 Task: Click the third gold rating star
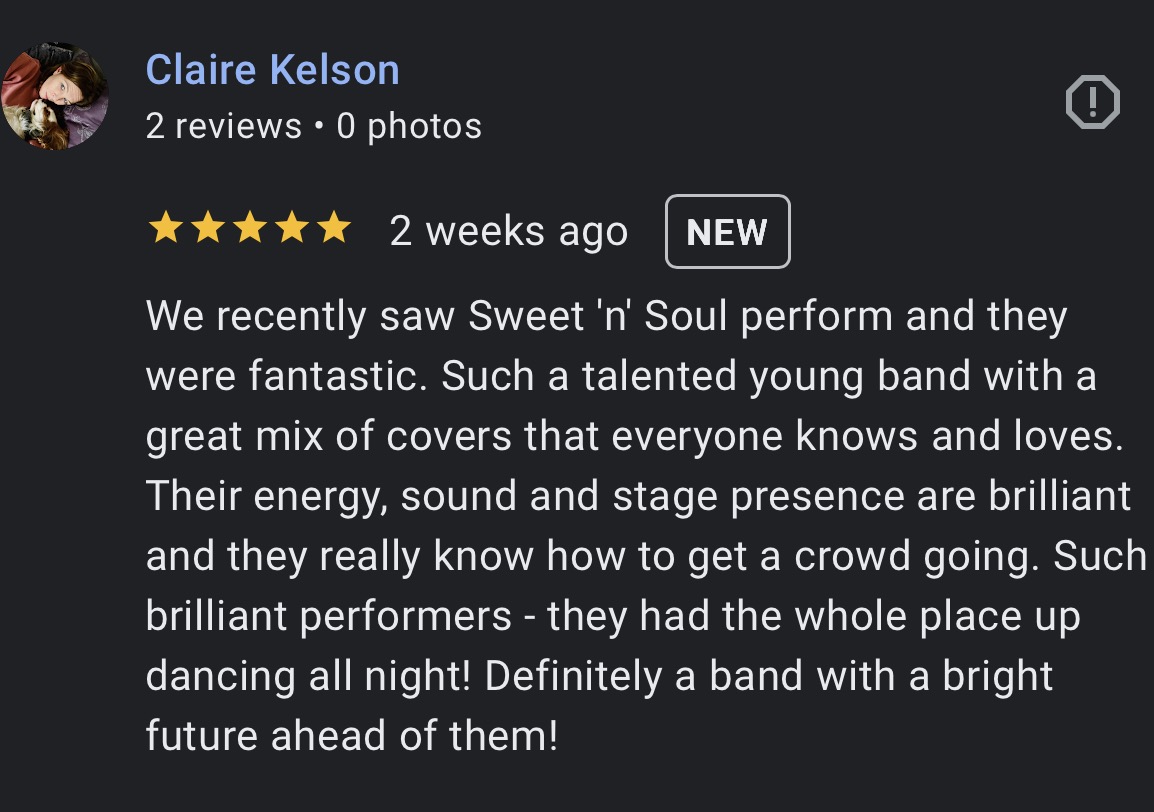(x=249, y=230)
